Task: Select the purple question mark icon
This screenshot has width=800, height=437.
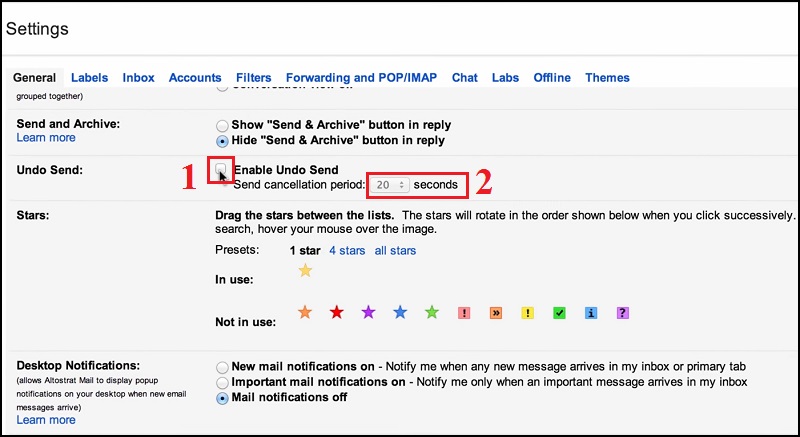Action: tap(622, 313)
